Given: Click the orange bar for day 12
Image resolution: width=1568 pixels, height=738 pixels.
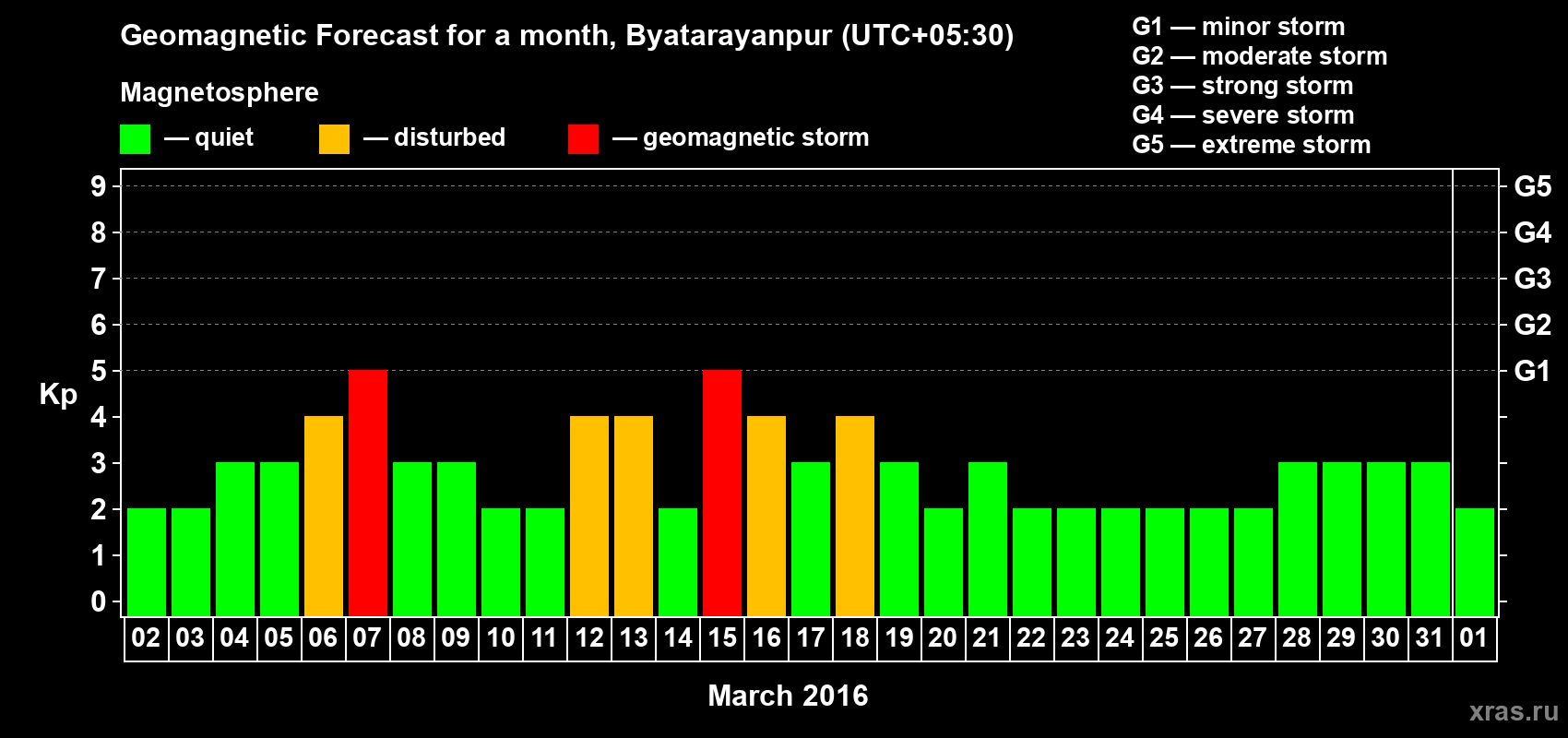Looking at the screenshot, I should 589,517.
